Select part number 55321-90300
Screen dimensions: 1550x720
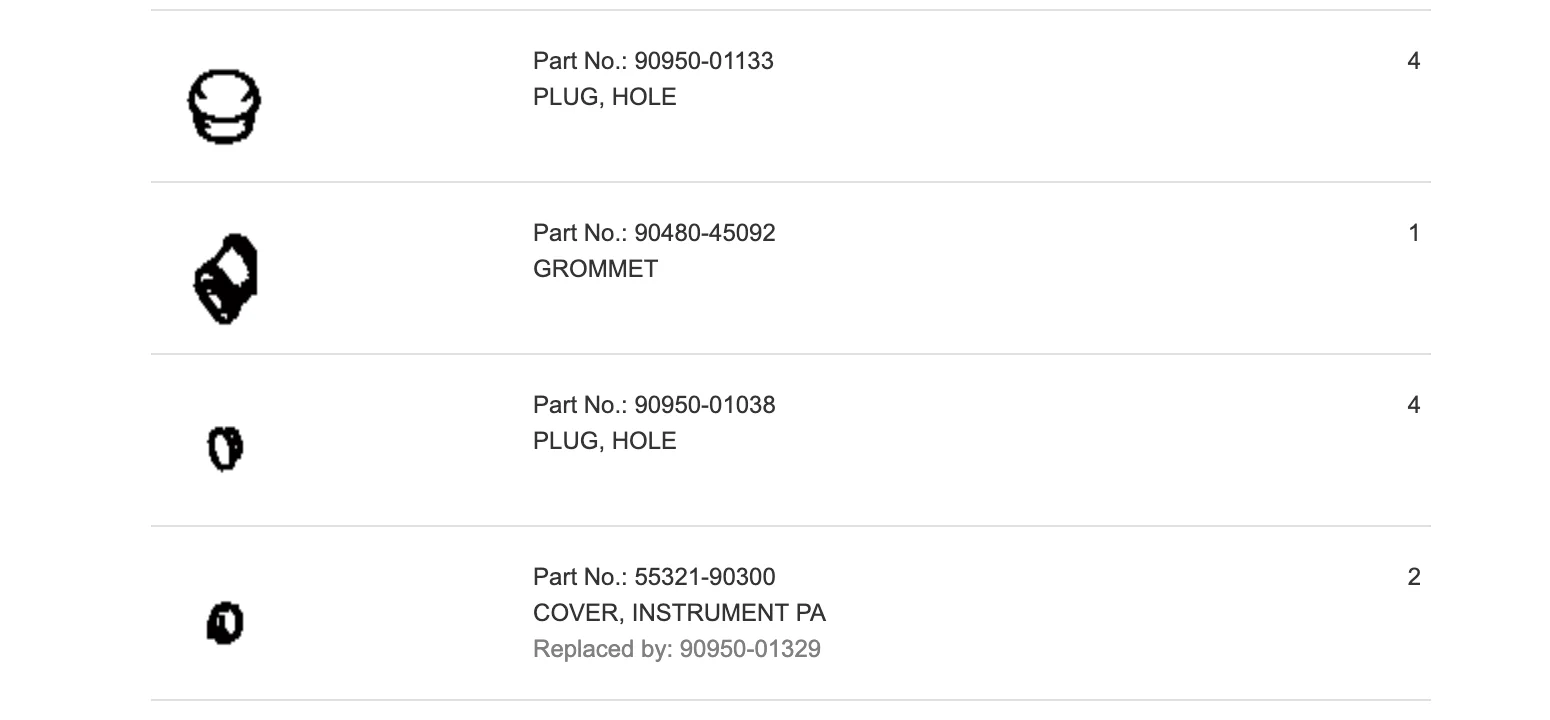point(705,577)
